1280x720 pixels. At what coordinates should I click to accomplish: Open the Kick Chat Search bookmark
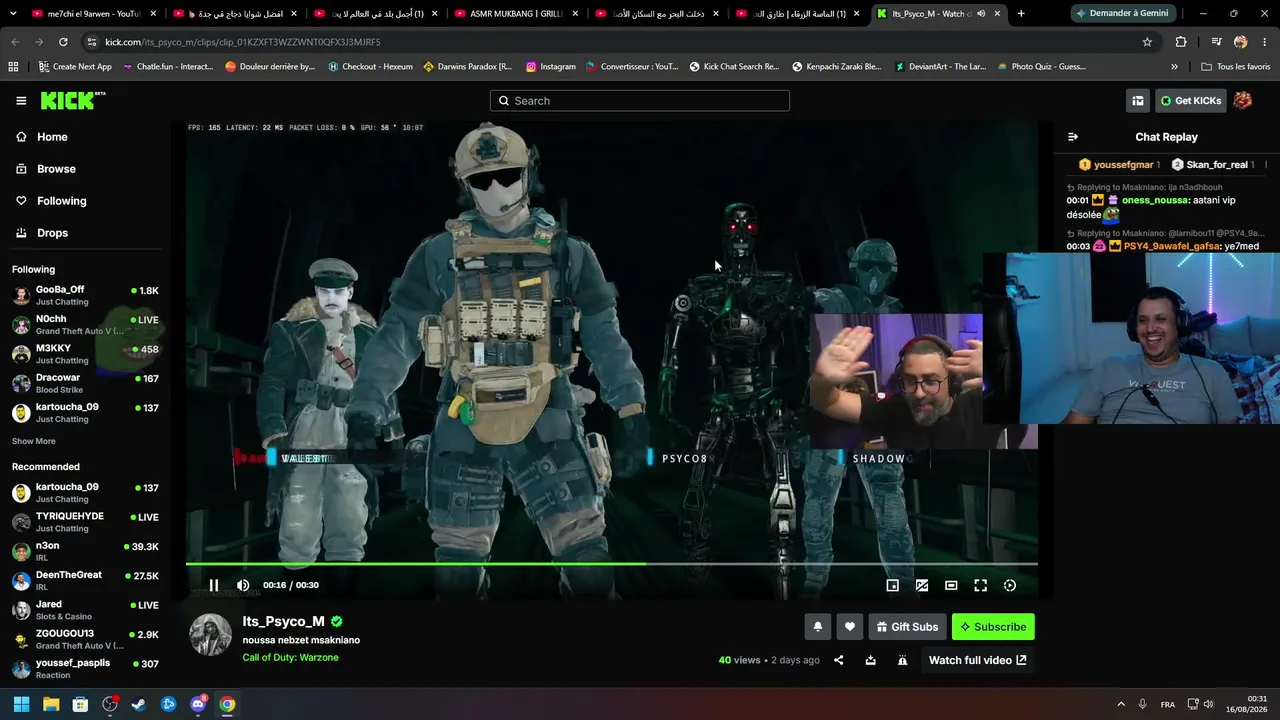pyautogui.click(x=734, y=67)
